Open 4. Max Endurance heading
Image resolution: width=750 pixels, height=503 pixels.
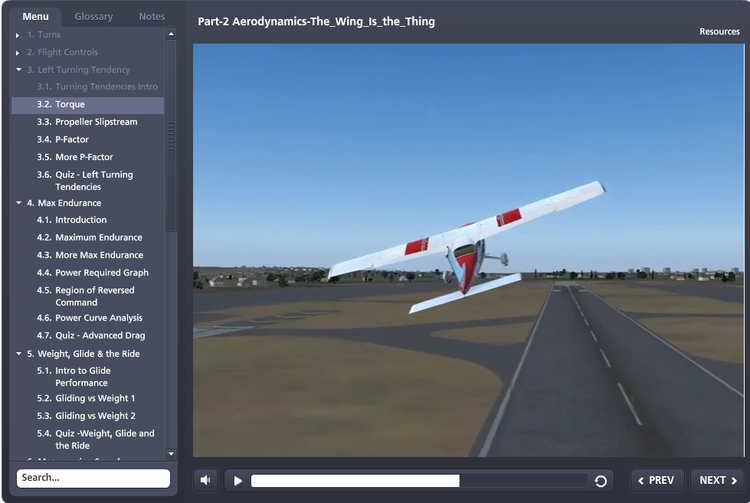(64, 203)
